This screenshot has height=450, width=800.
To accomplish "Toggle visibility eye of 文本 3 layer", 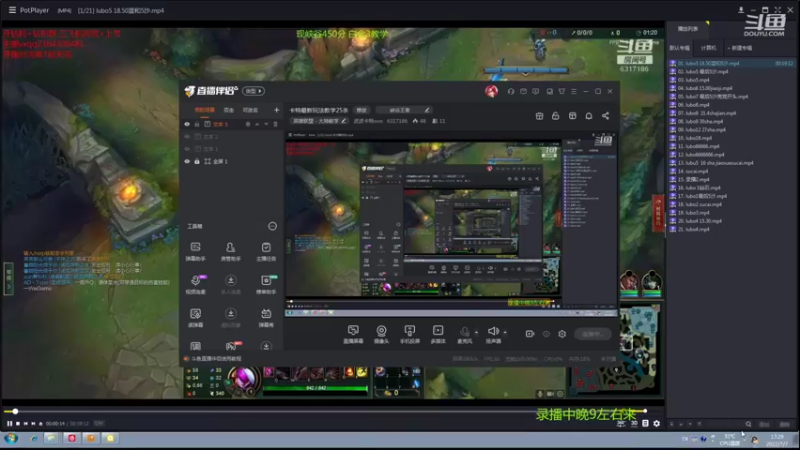I will [x=187, y=124].
